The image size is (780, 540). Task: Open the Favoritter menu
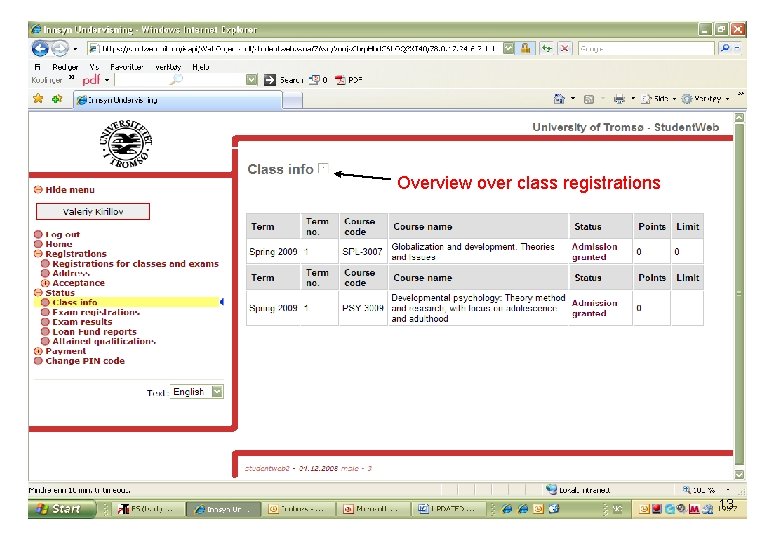point(126,67)
